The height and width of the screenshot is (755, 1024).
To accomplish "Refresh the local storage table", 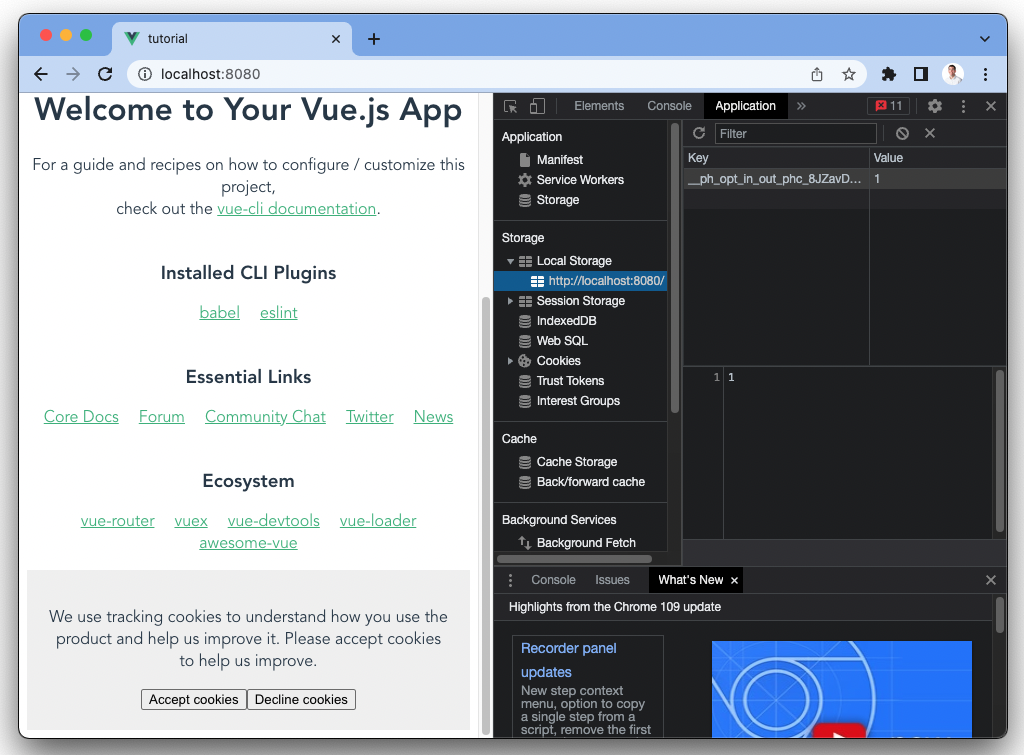I will coord(699,133).
